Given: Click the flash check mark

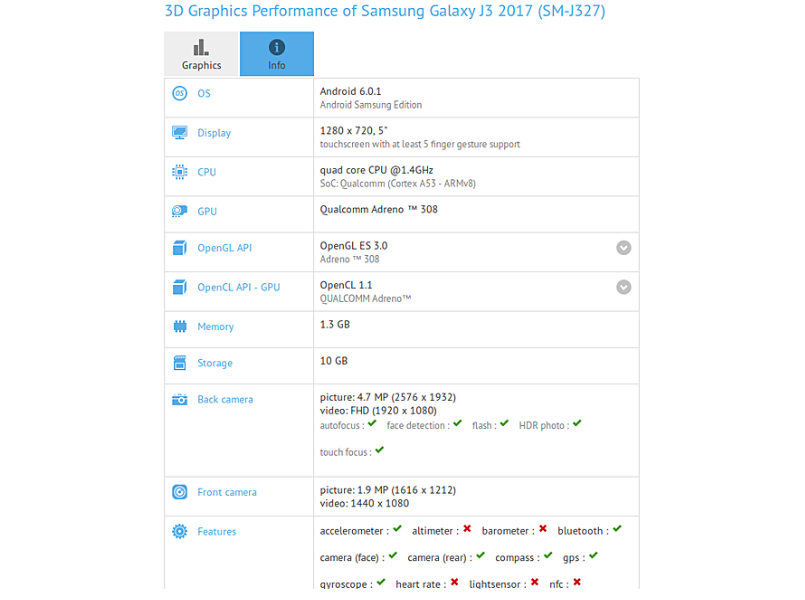Looking at the screenshot, I should pyautogui.click(x=504, y=423).
